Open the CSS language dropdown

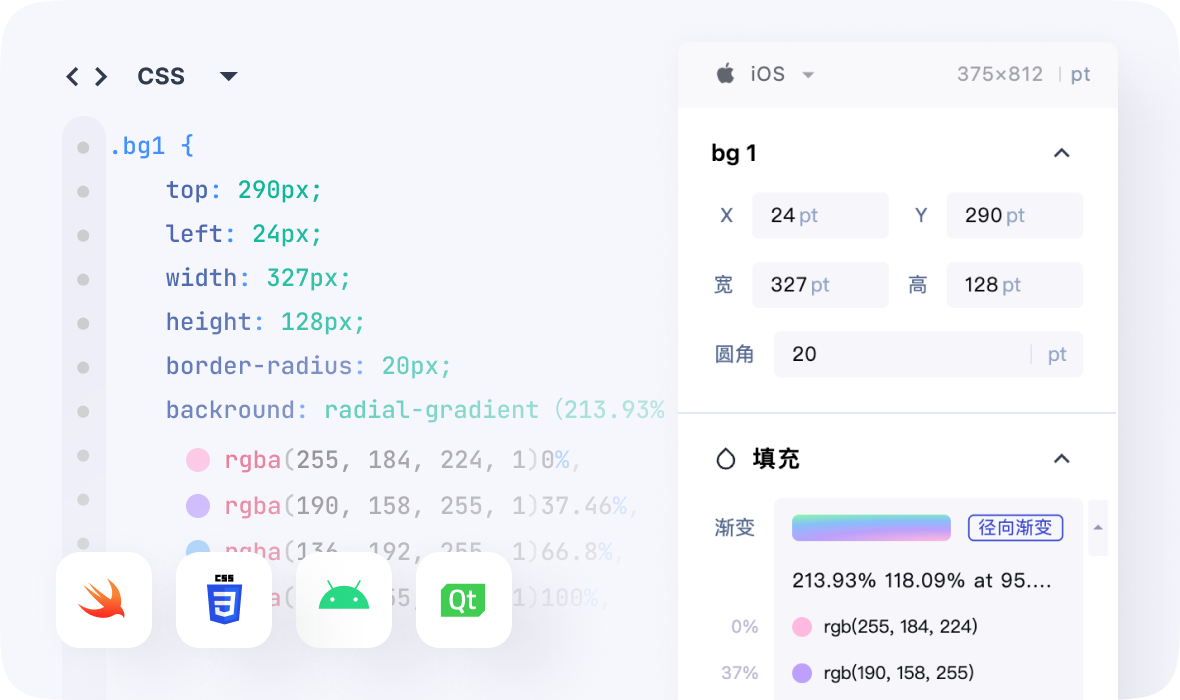pyautogui.click(x=228, y=77)
